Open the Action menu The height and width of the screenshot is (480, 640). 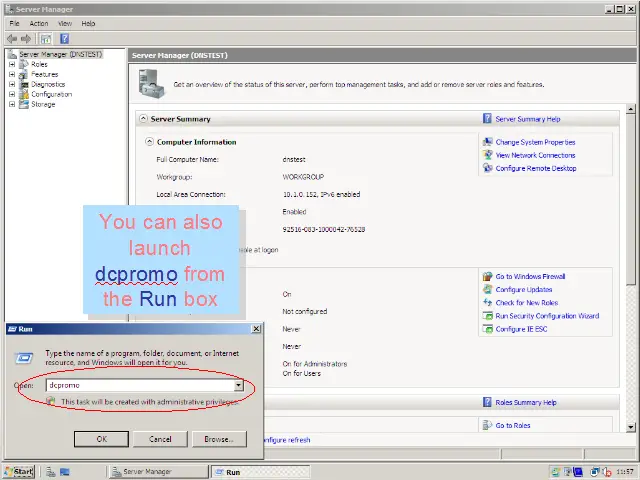click(x=39, y=23)
